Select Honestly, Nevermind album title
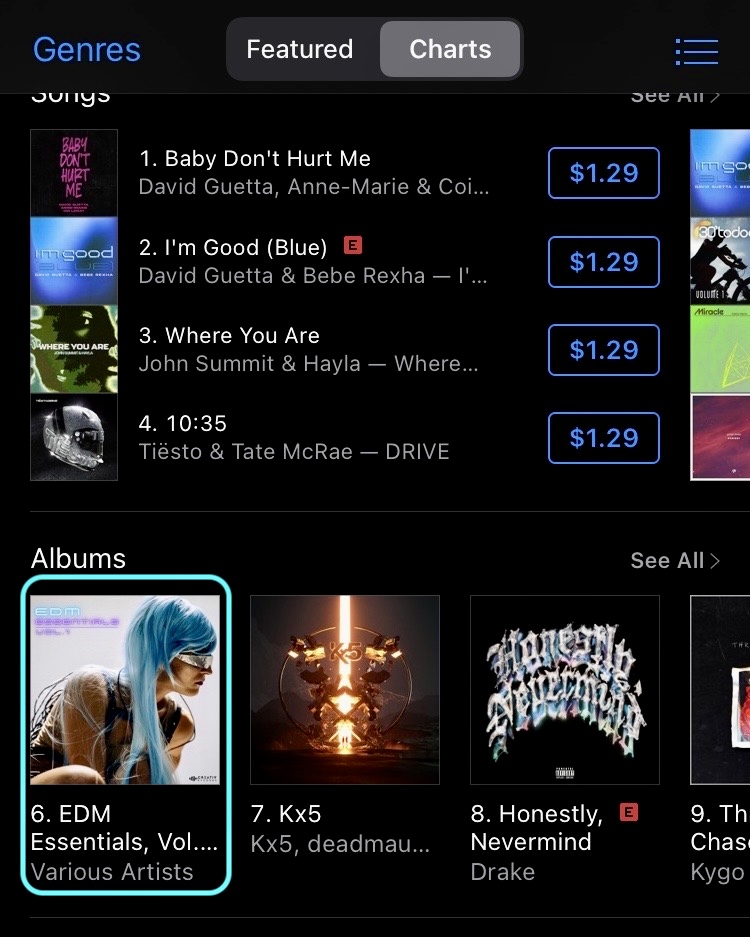The width and height of the screenshot is (750, 937). [x=537, y=828]
